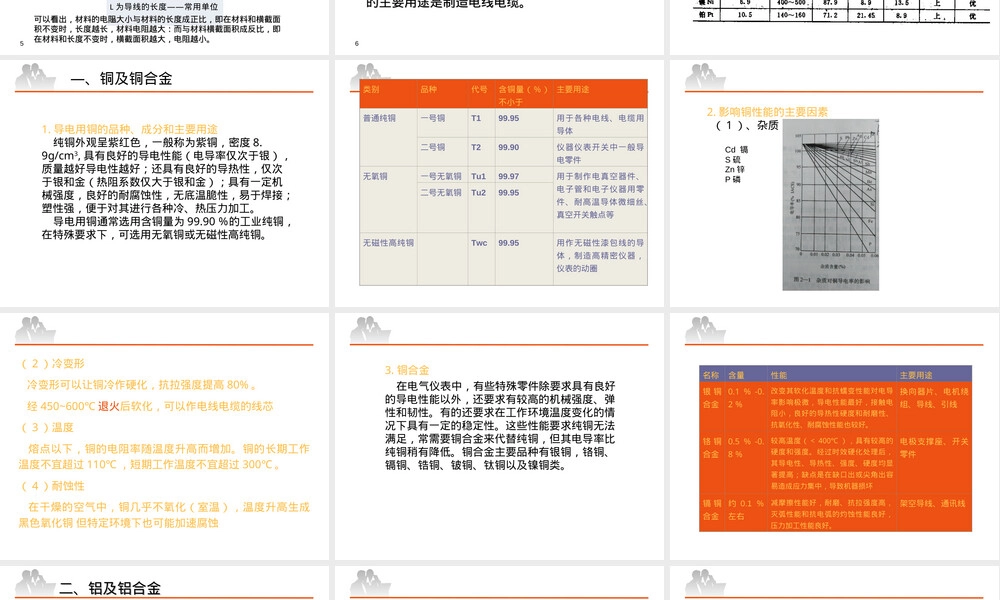Select the impurity conductivity chart image
This screenshot has width=1000, height=600.
pos(830,205)
